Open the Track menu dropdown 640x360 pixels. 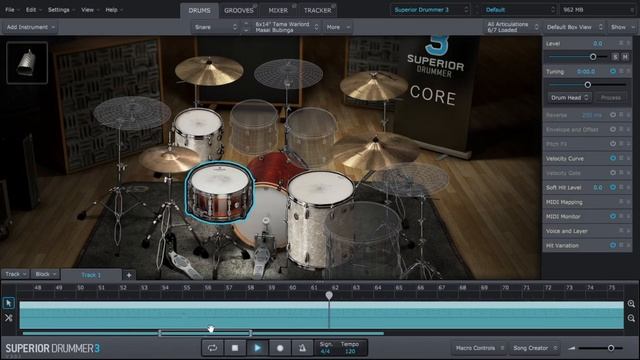point(15,274)
